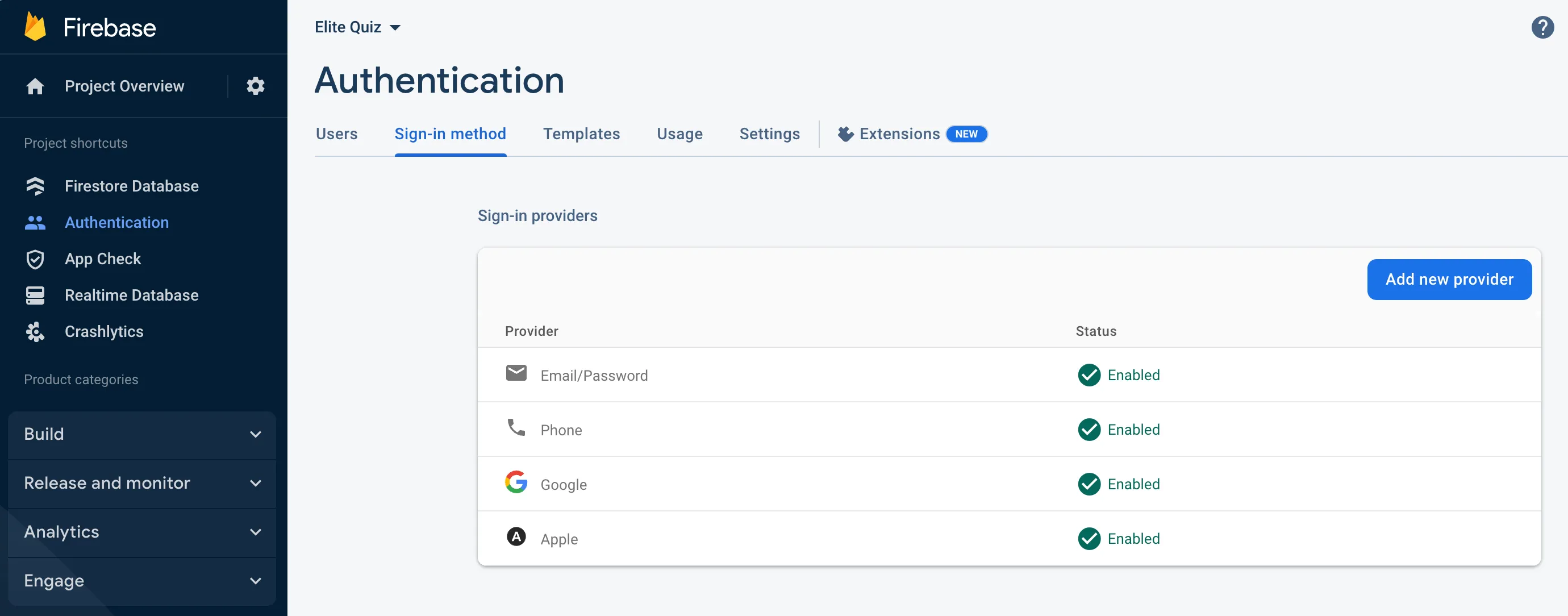Switch to the Users tab
This screenshot has width=1568, height=616.
[x=336, y=134]
